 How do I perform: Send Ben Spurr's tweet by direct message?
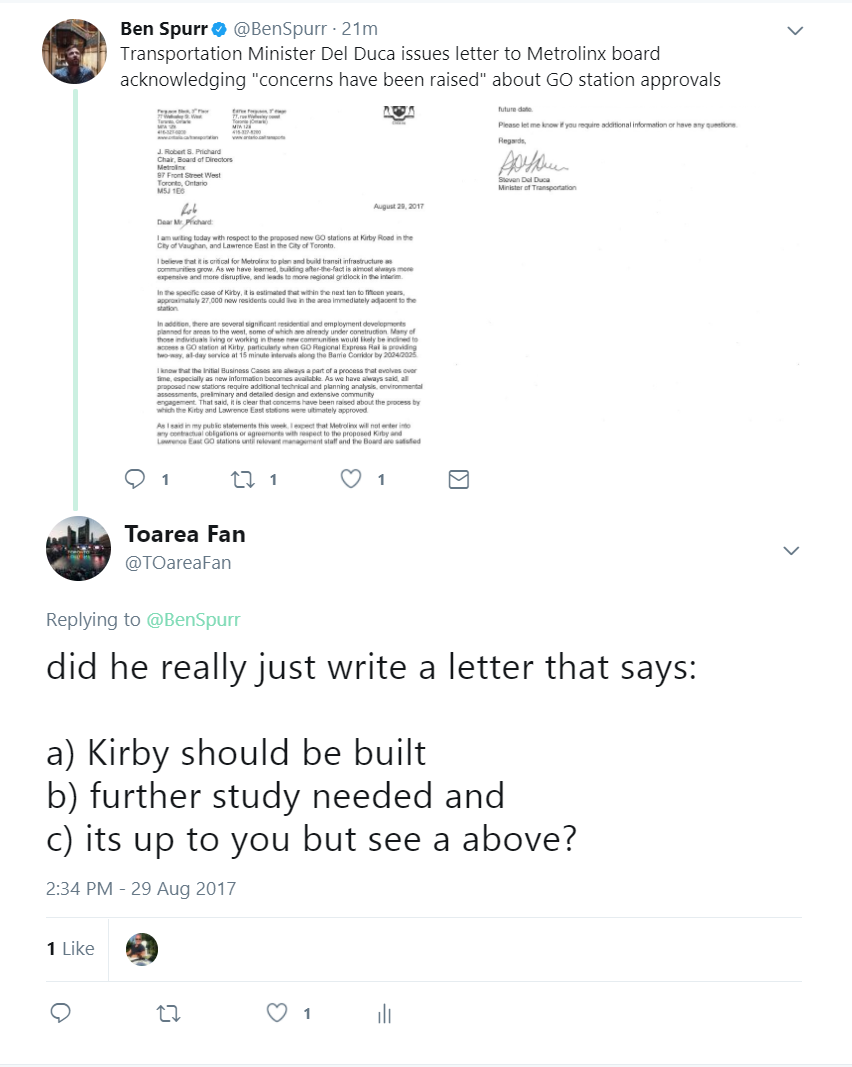458,480
